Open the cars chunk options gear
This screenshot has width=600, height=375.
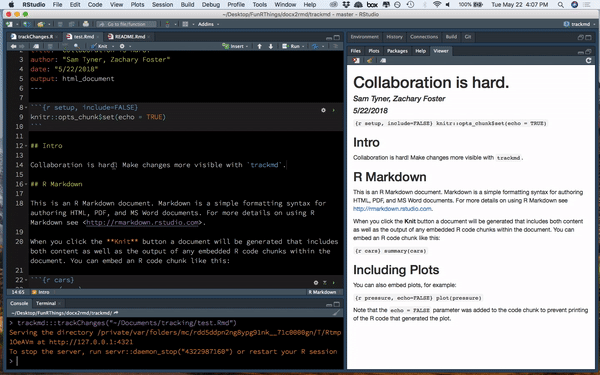click(316, 283)
